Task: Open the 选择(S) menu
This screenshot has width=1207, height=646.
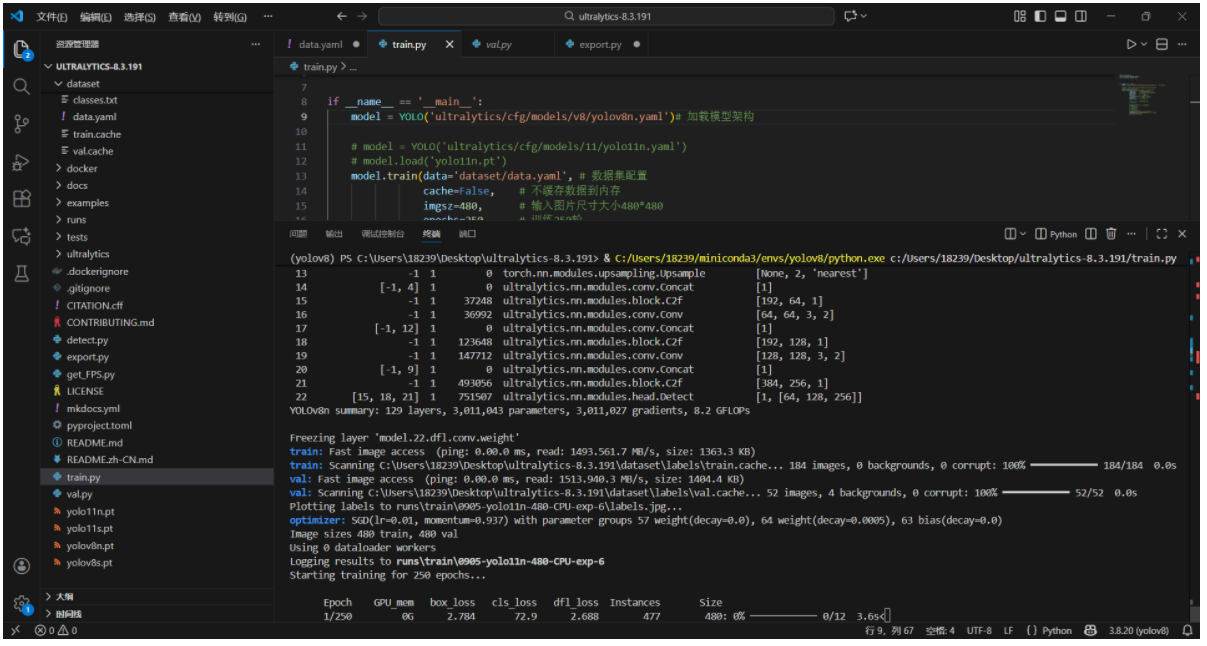Action: [x=140, y=17]
